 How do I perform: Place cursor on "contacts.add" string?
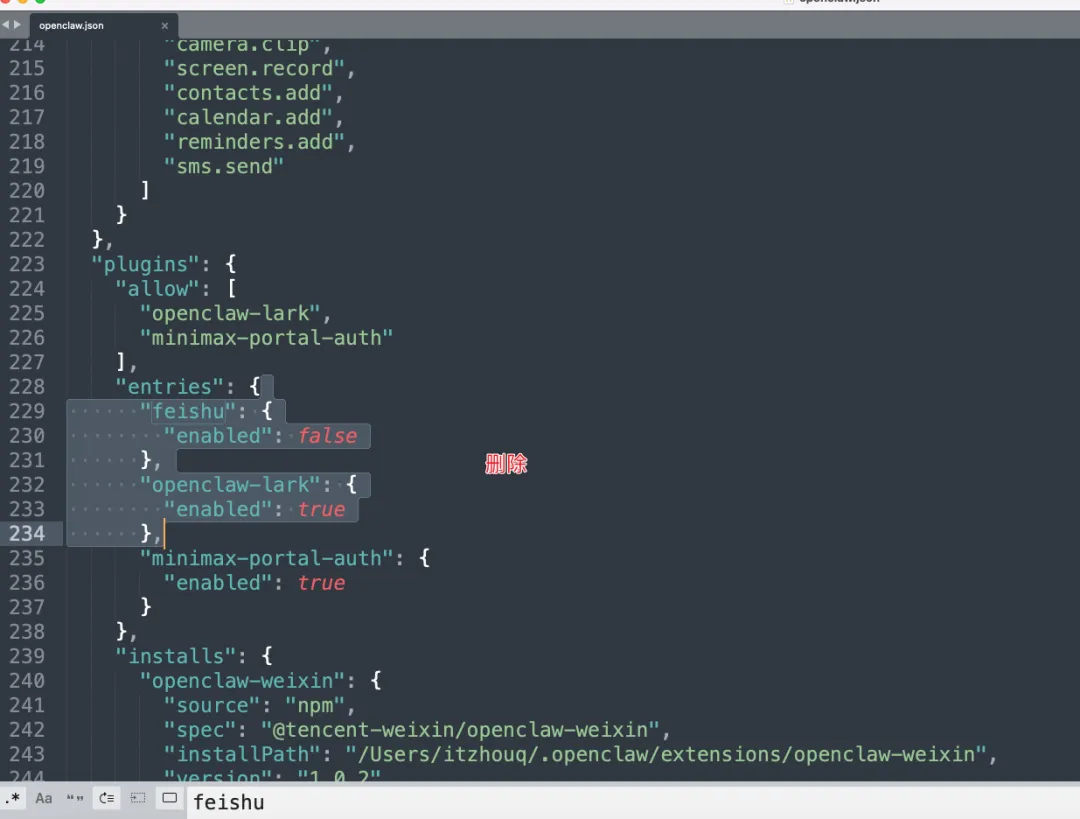click(x=247, y=93)
